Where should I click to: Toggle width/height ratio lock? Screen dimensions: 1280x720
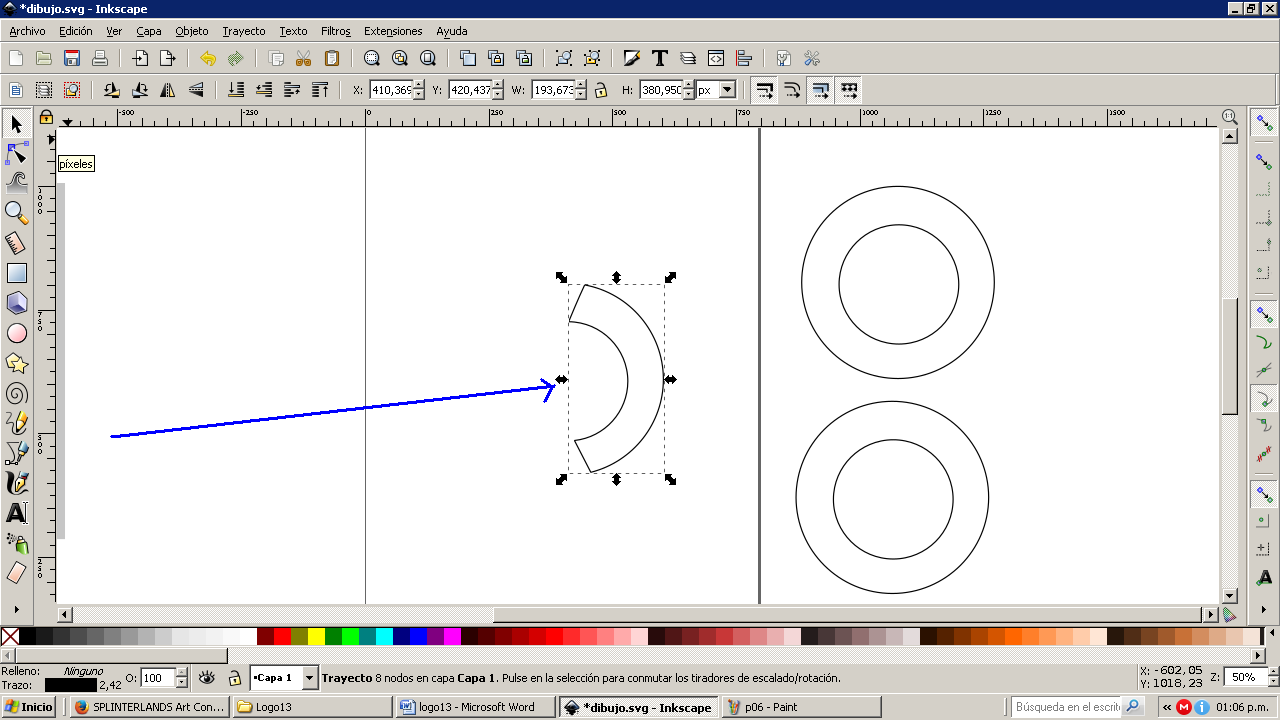coord(601,90)
